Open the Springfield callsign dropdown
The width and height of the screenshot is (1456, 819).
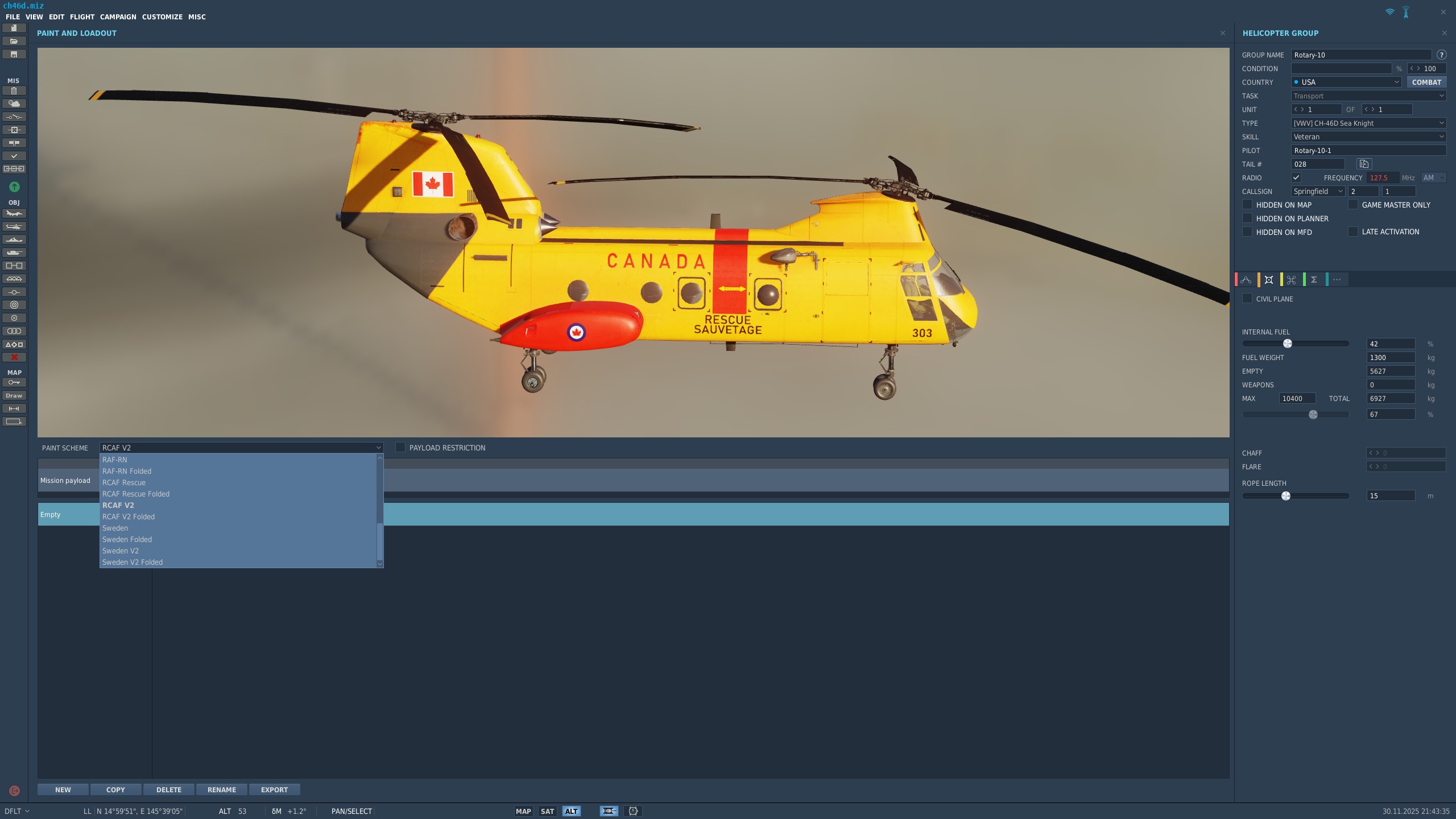pos(1317,191)
